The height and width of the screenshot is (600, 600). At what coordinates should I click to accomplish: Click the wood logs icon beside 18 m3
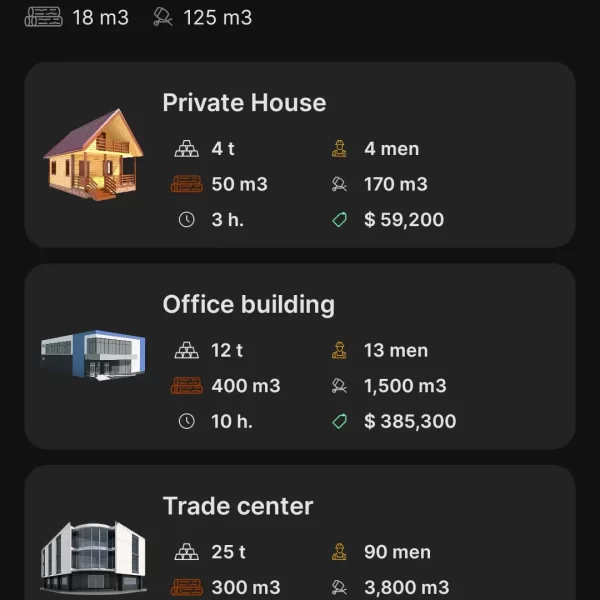pos(43,17)
